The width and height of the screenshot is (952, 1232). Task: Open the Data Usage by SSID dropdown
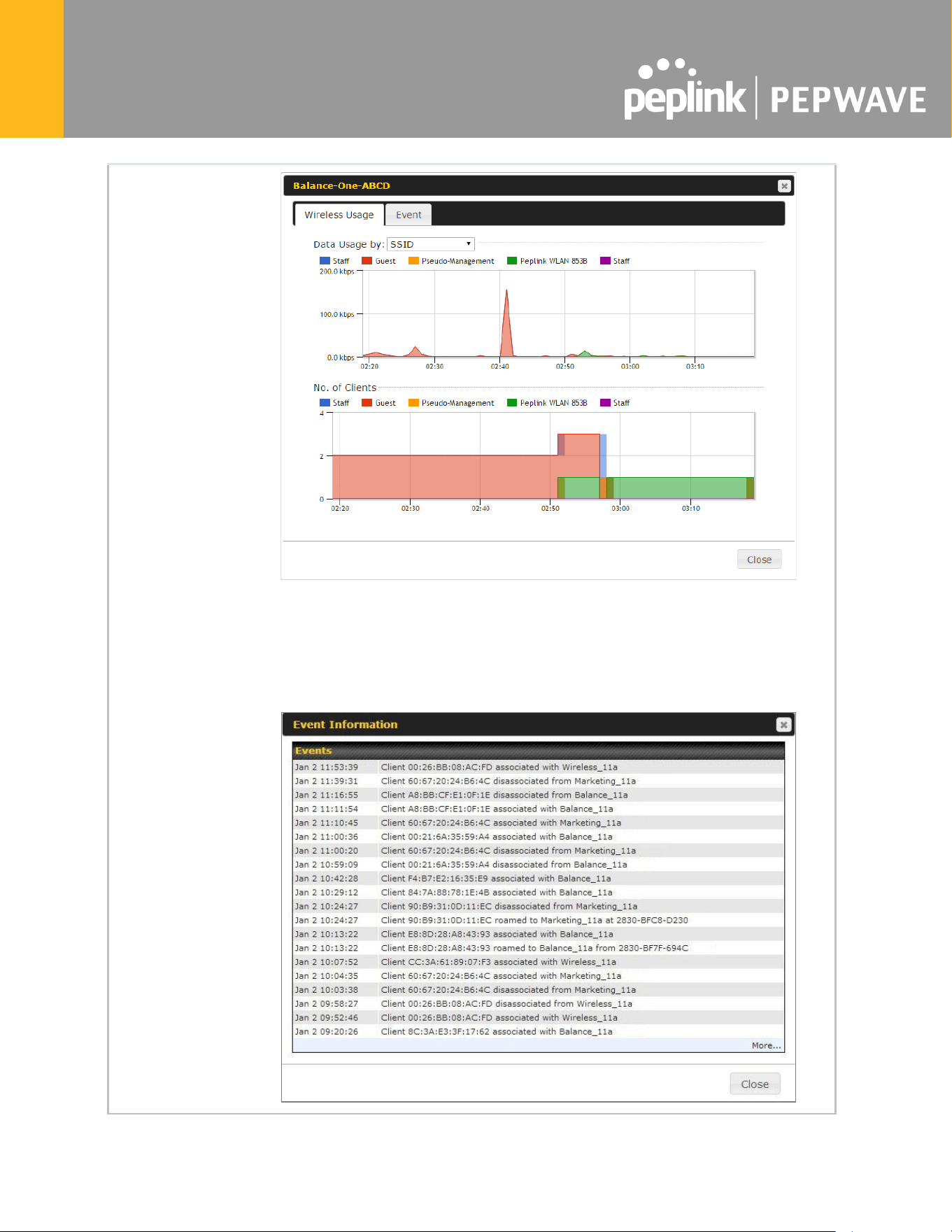[431, 244]
